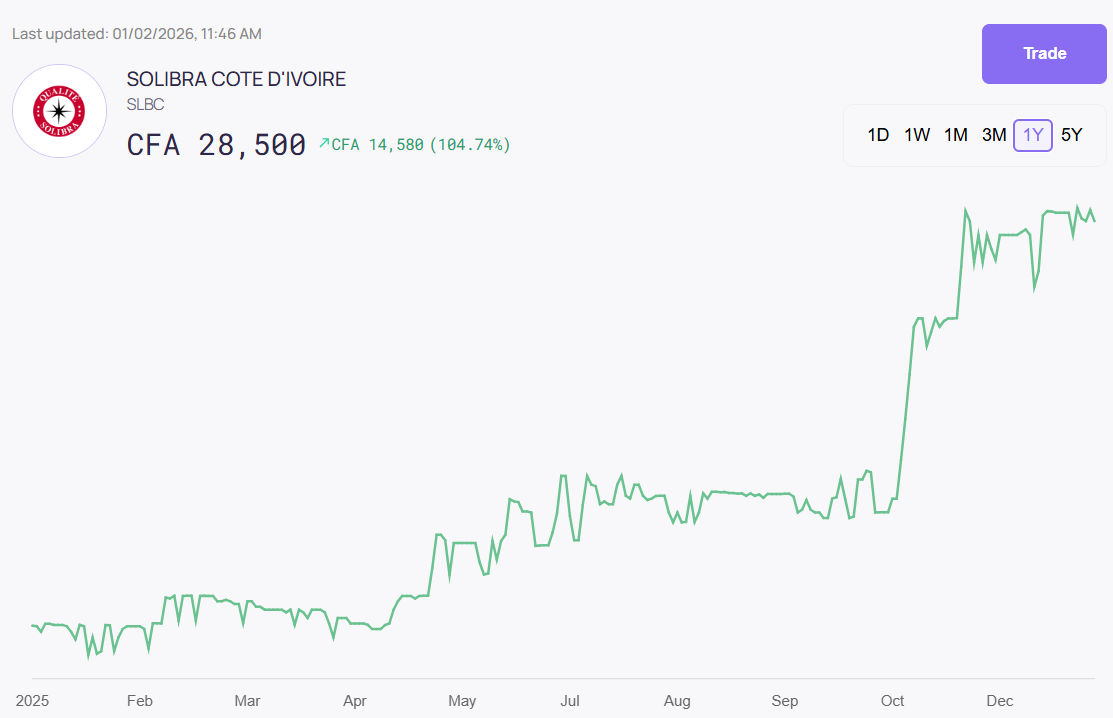This screenshot has width=1113, height=718.
Task: Click the May marker on the chart axis
Action: [462, 701]
